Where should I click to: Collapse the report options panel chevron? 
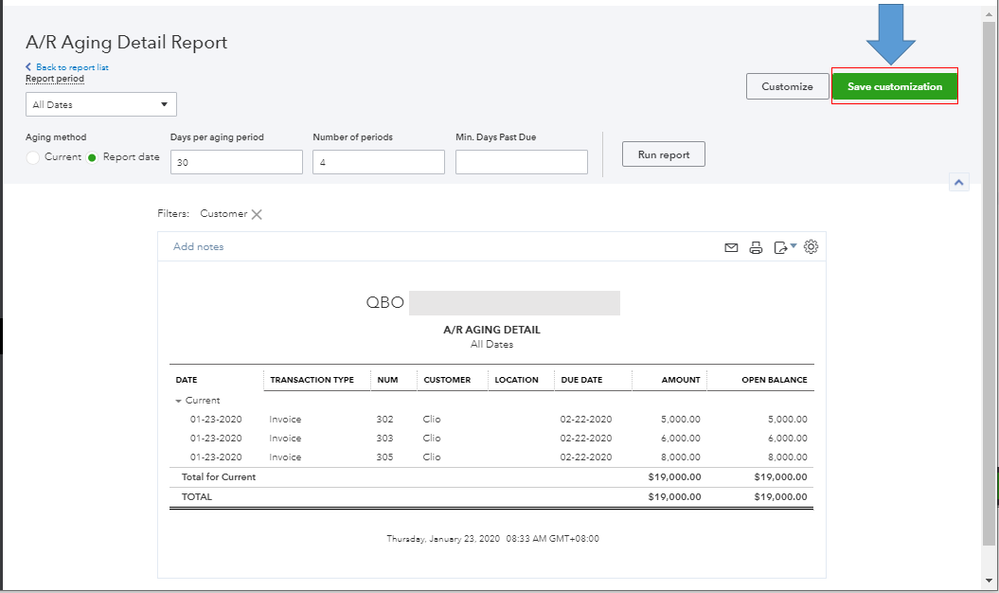point(958,182)
